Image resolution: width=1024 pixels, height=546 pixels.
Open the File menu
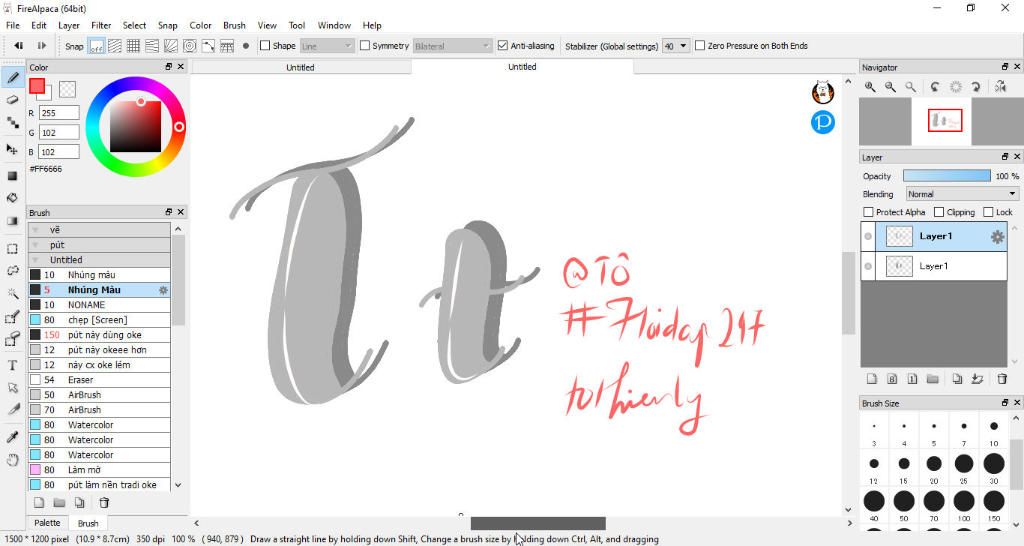tap(12, 25)
